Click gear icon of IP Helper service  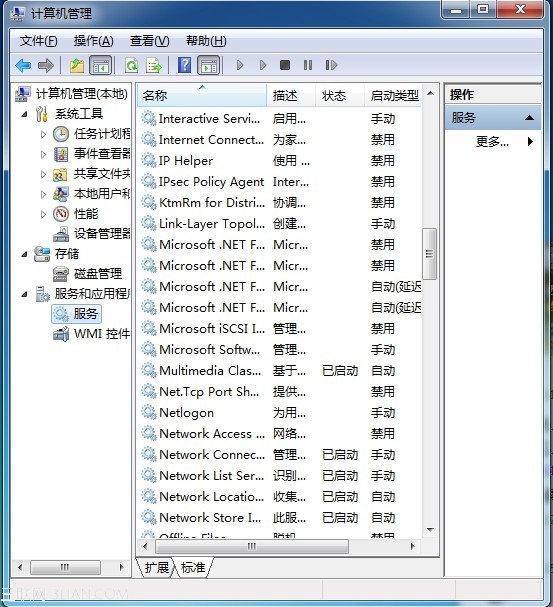point(149,160)
